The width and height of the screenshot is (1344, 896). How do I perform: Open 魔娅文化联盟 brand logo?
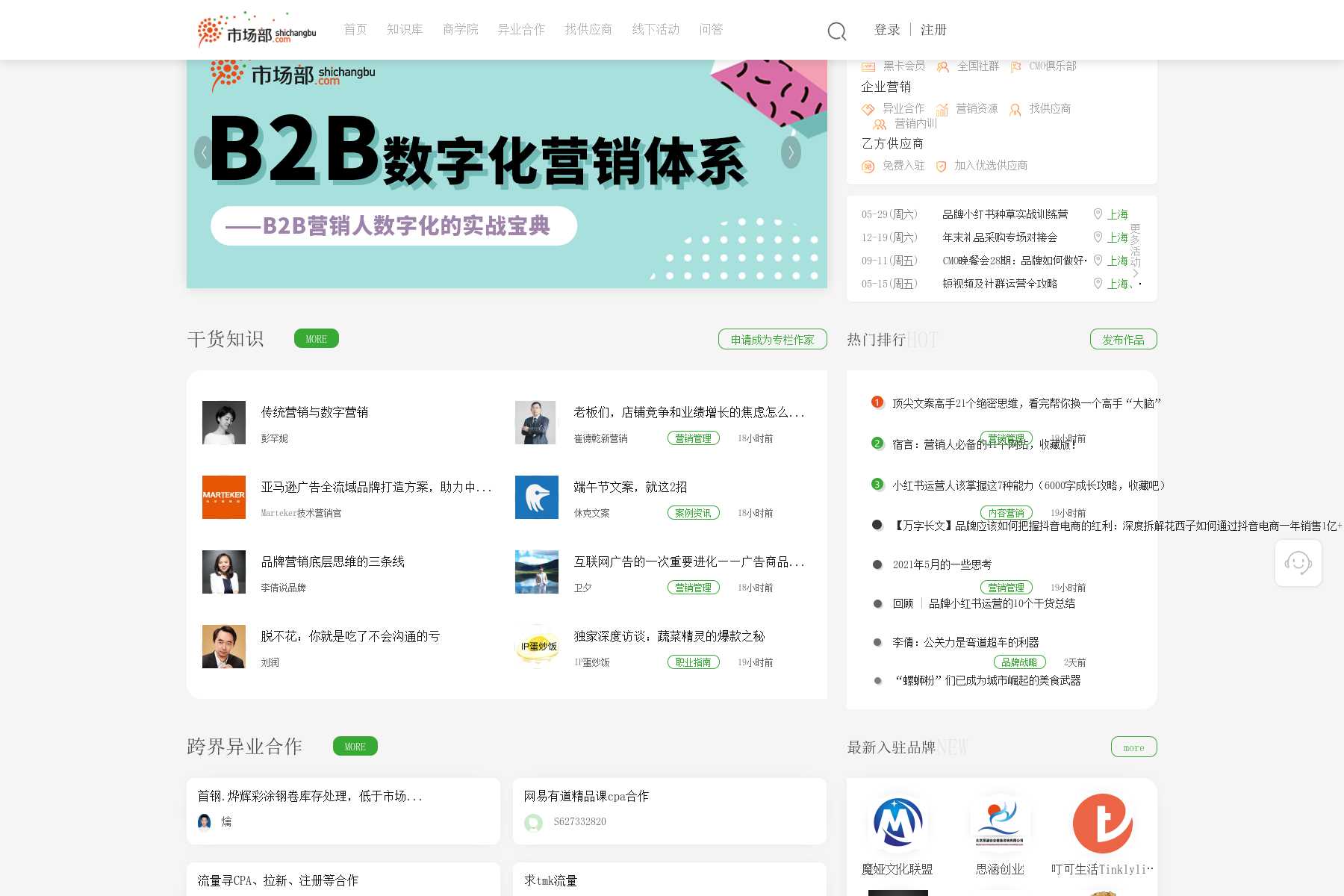pos(897,824)
